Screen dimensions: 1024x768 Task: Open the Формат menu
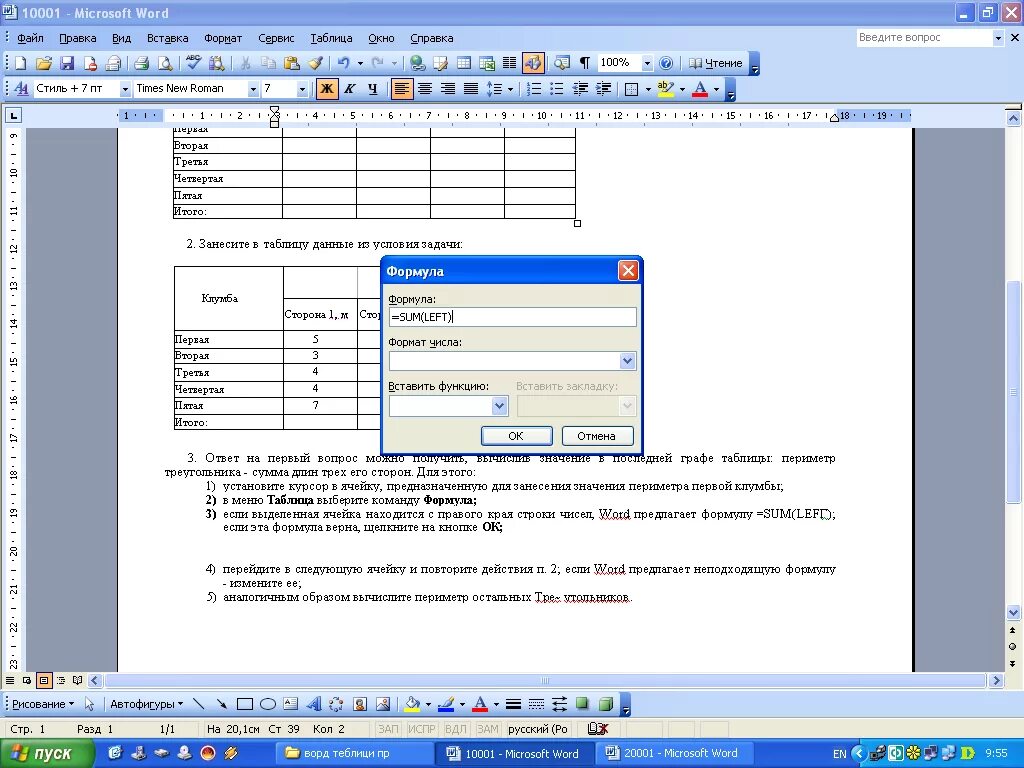[223, 38]
